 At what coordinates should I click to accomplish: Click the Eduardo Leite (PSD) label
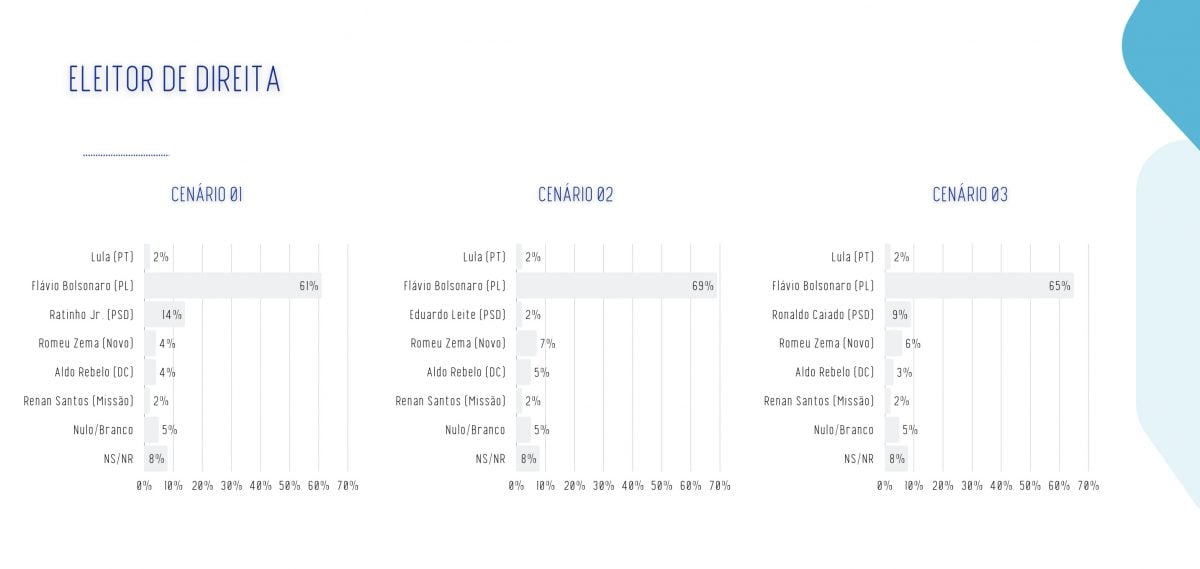[x=457, y=315]
